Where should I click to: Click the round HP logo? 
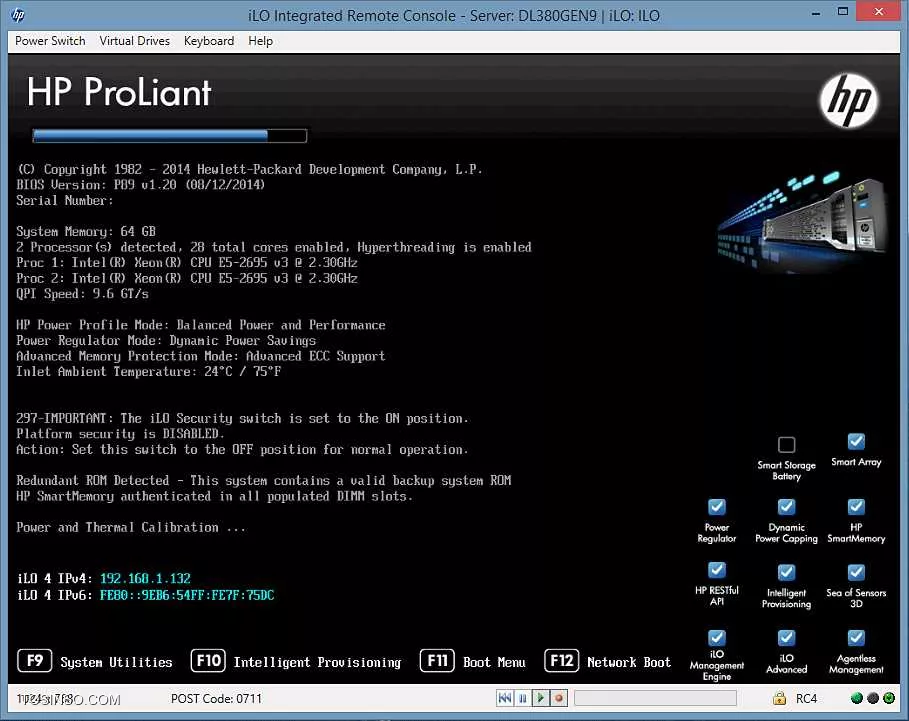(x=849, y=101)
